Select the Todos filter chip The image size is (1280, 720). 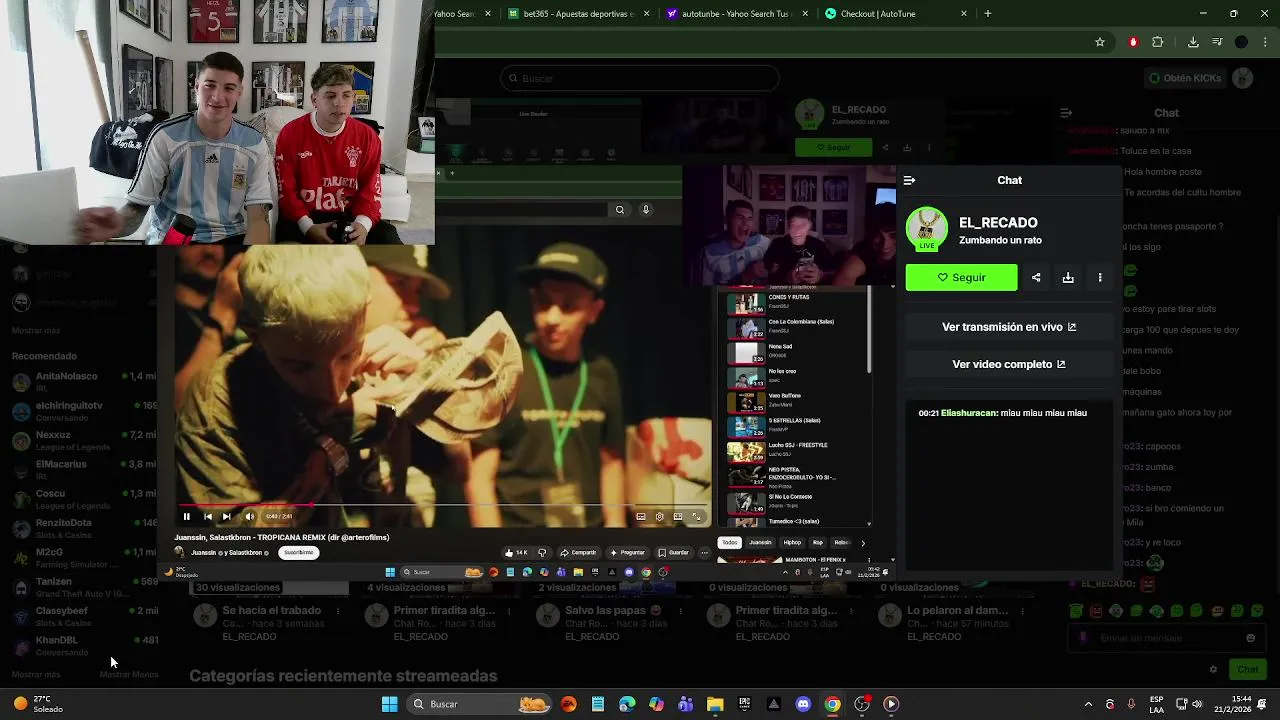point(730,543)
